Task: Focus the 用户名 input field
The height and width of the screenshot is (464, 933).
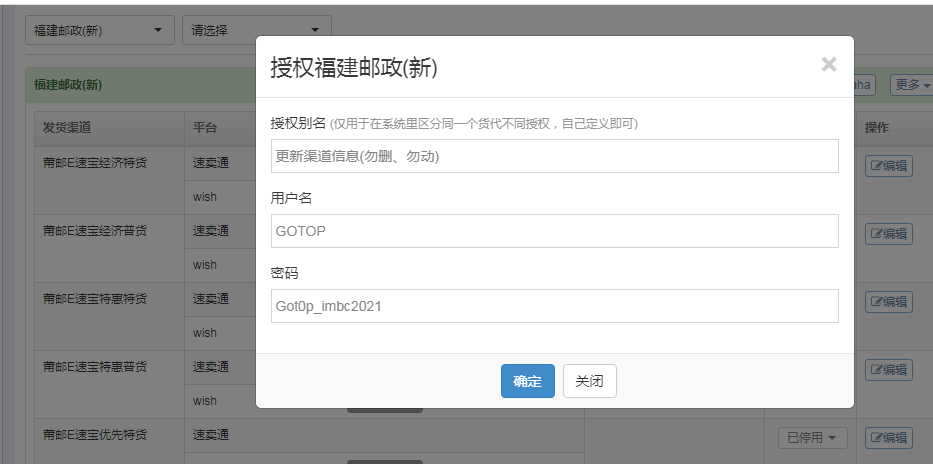Action: click(x=555, y=231)
